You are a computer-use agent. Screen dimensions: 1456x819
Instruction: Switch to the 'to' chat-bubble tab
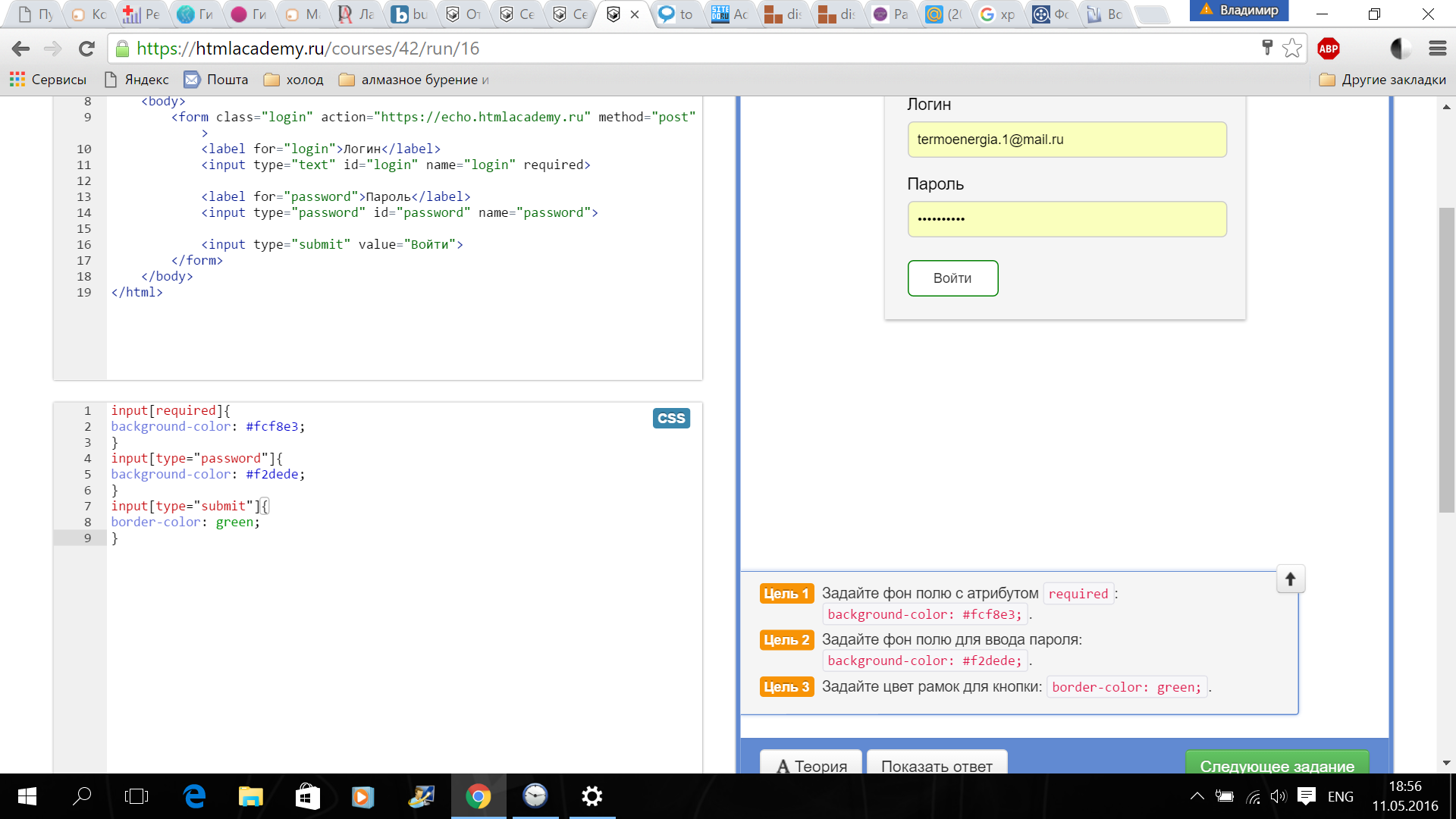coord(676,14)
